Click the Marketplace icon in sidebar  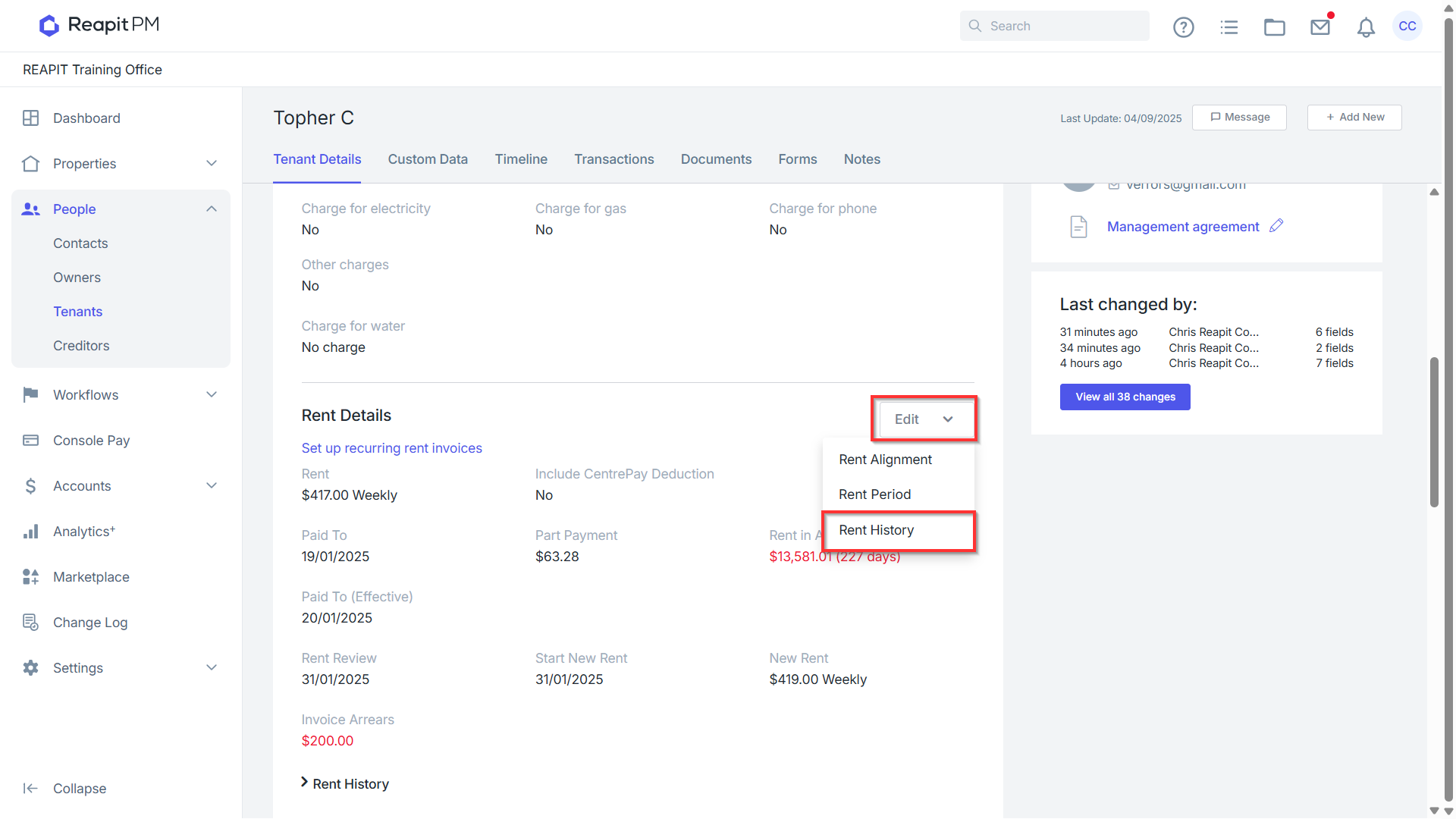30,577
